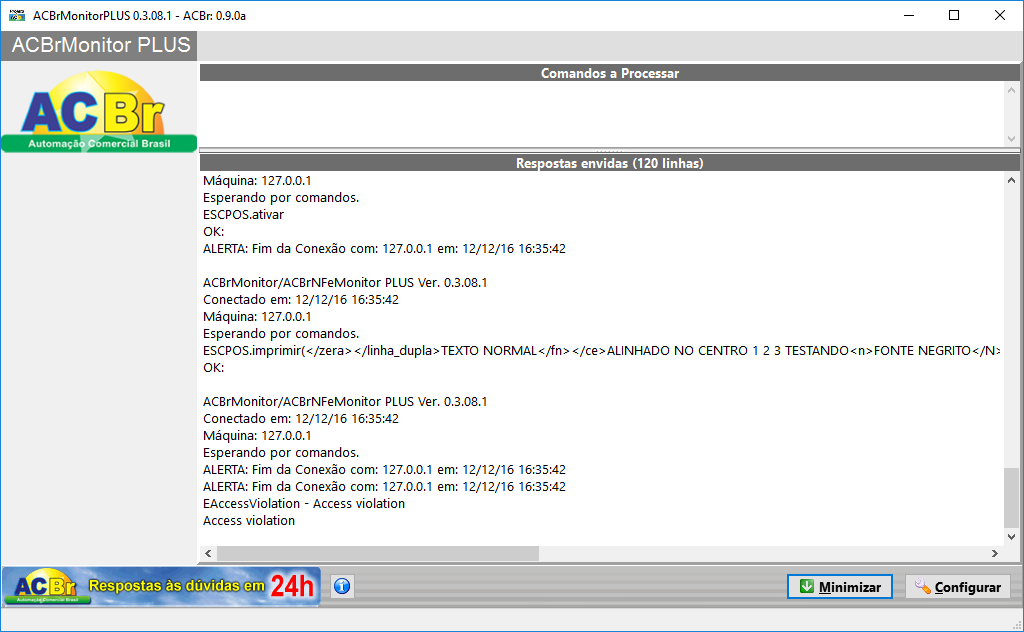Maximize the ACBrMonitorPLUS window

954,15
